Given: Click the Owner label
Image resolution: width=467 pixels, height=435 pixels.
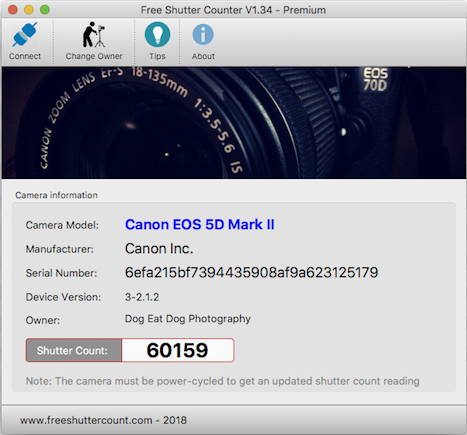Looking at the screenshot, I should click(x=43, y=320).
